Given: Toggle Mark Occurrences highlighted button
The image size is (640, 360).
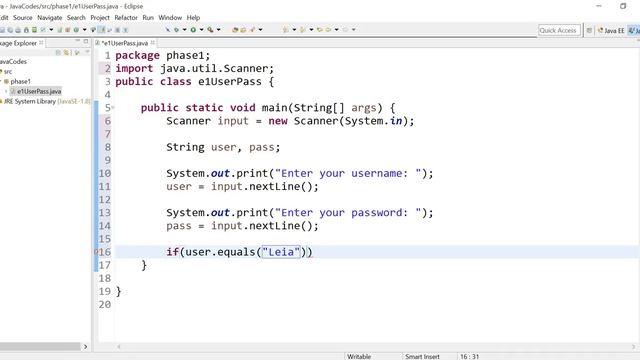Looking at the screenshot, I should coord(101,30).
